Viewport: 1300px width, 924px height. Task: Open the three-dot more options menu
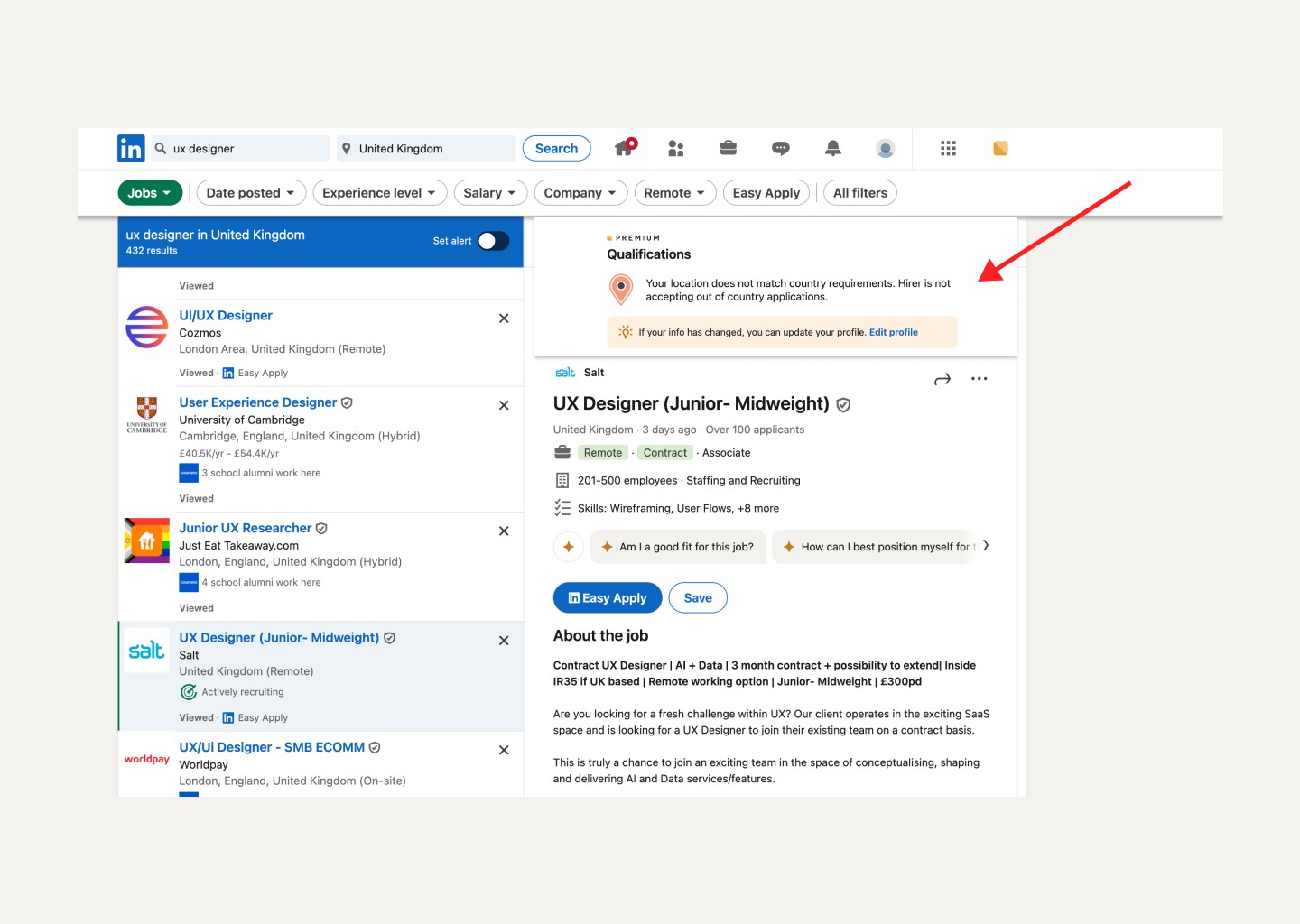pos(980,379)
